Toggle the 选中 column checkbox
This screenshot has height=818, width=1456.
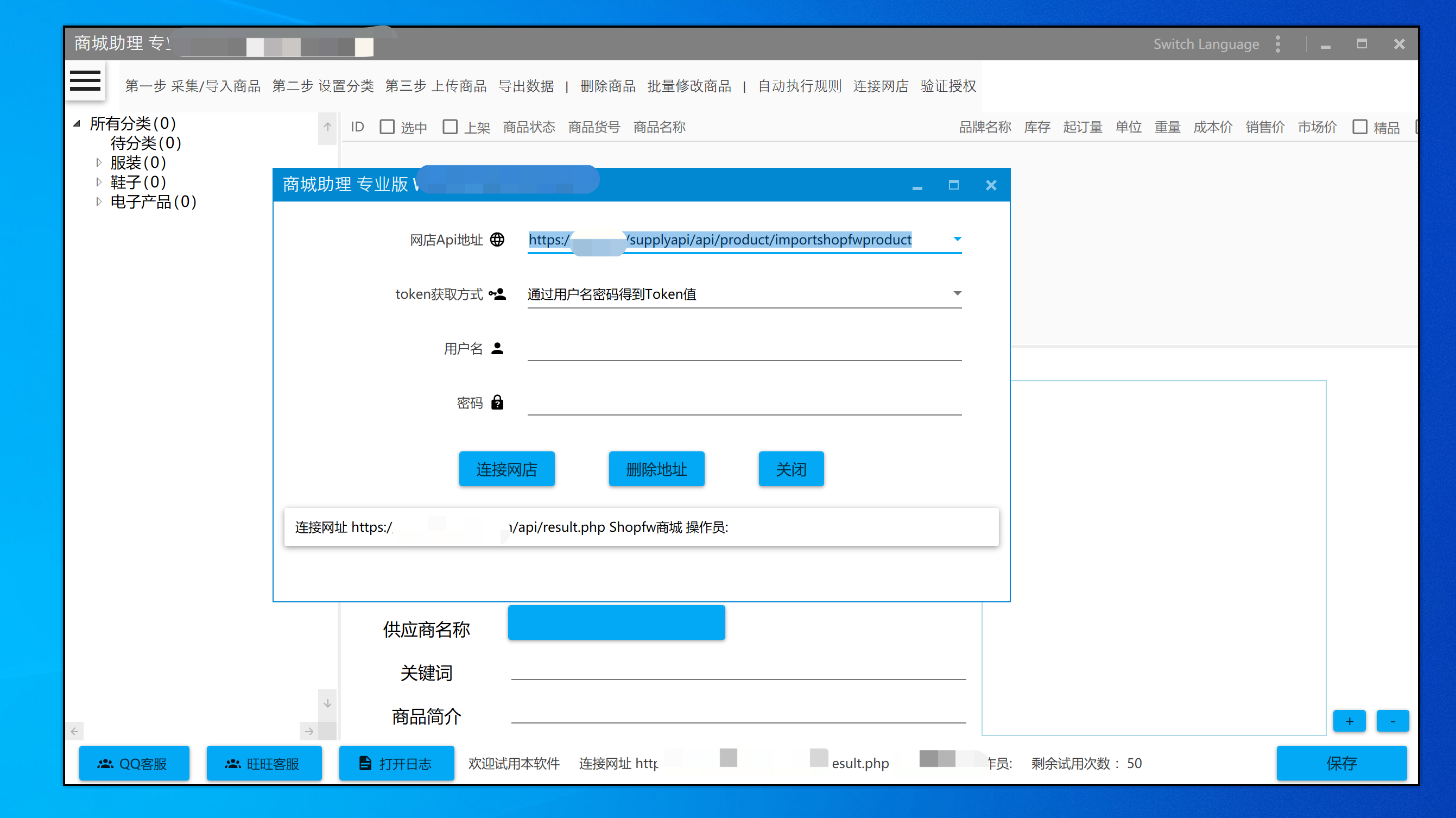(387, 127)
